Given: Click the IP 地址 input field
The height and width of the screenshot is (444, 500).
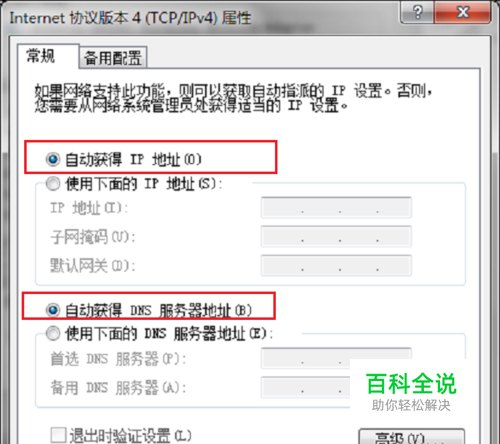Looking at the screenshot, I should point(336,207).
